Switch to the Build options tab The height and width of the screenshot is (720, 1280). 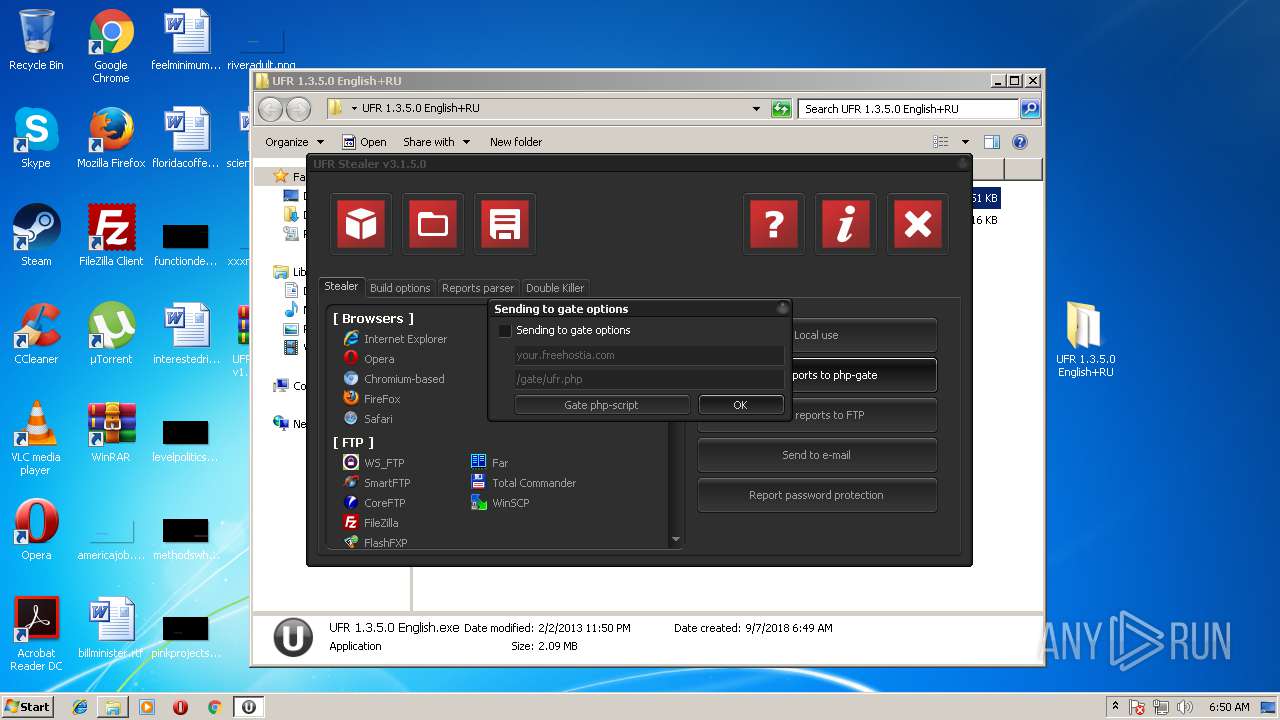click(x=400, y=288)
